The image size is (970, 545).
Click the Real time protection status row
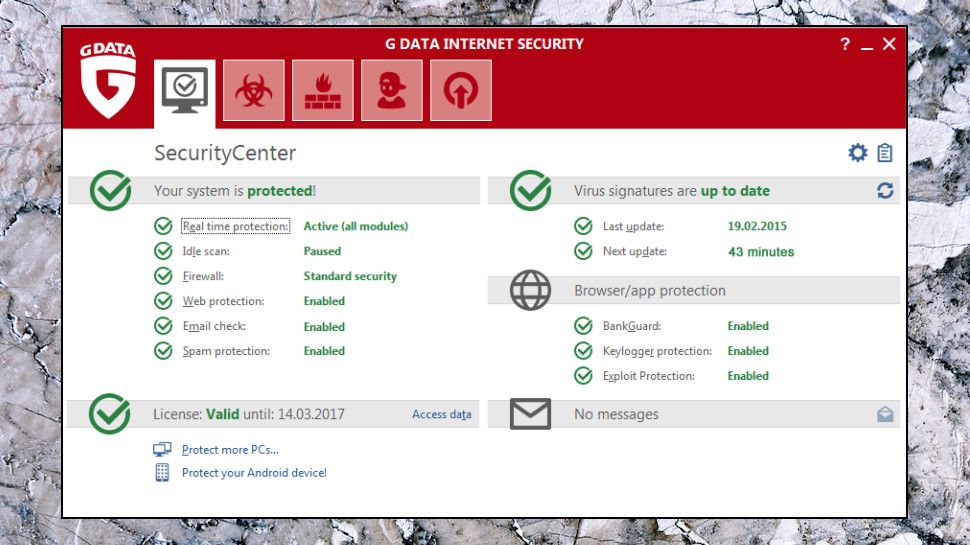coord(236,226)
